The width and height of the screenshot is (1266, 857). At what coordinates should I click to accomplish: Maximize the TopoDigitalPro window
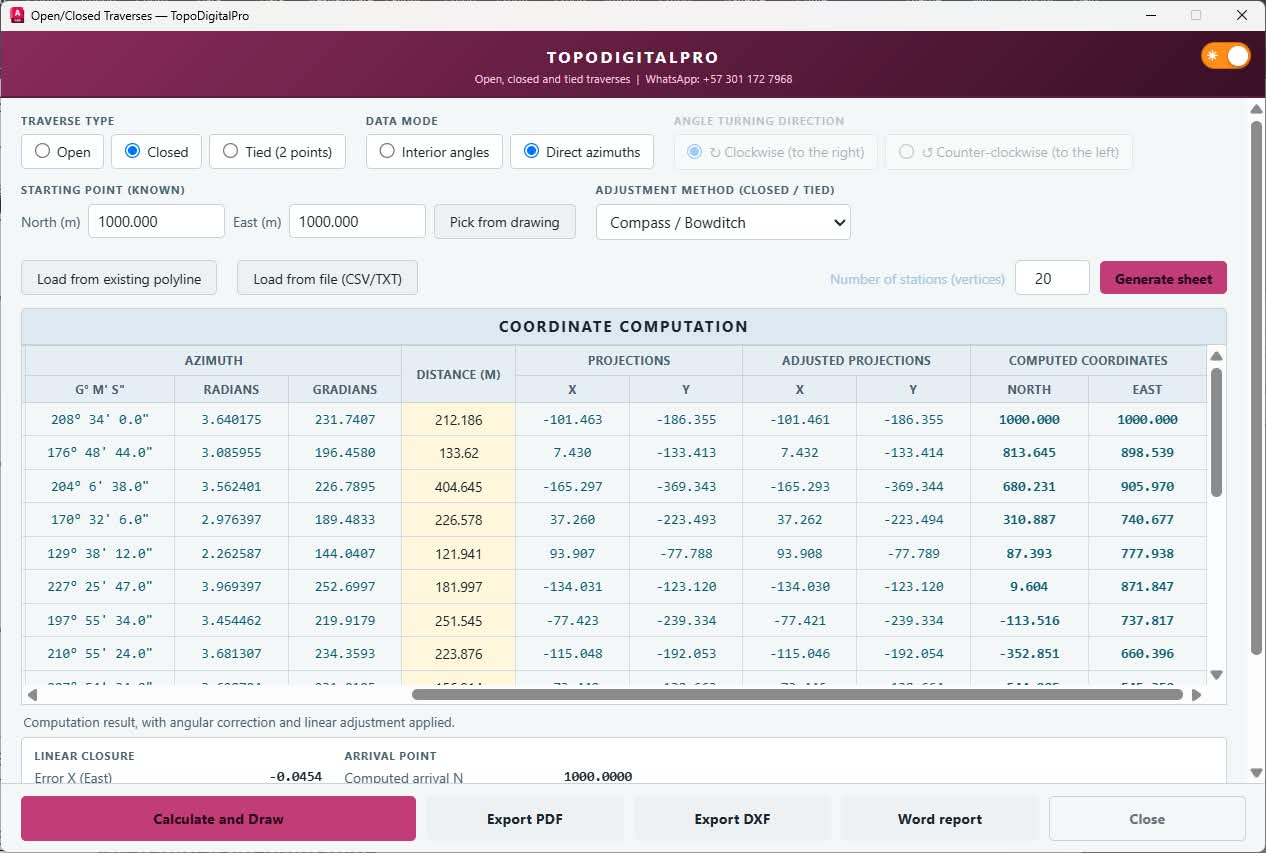[x=1196, y=15]
